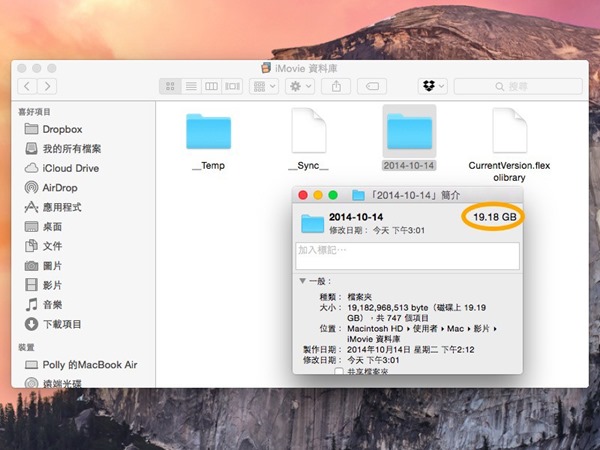Image resolution: width=600 pixels, height=450 pixels.
Task: Click 喜好項目 sidebar heading
Action: click(x=34, y=112)
